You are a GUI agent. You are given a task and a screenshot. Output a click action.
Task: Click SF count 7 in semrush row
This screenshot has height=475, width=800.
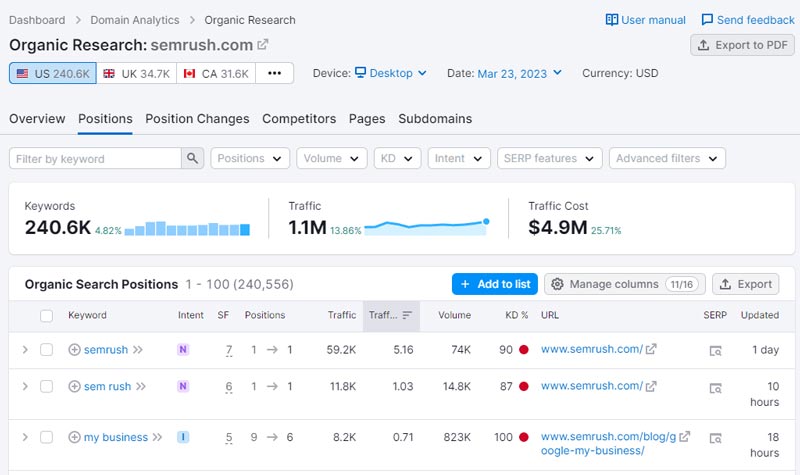click(229, 350)
